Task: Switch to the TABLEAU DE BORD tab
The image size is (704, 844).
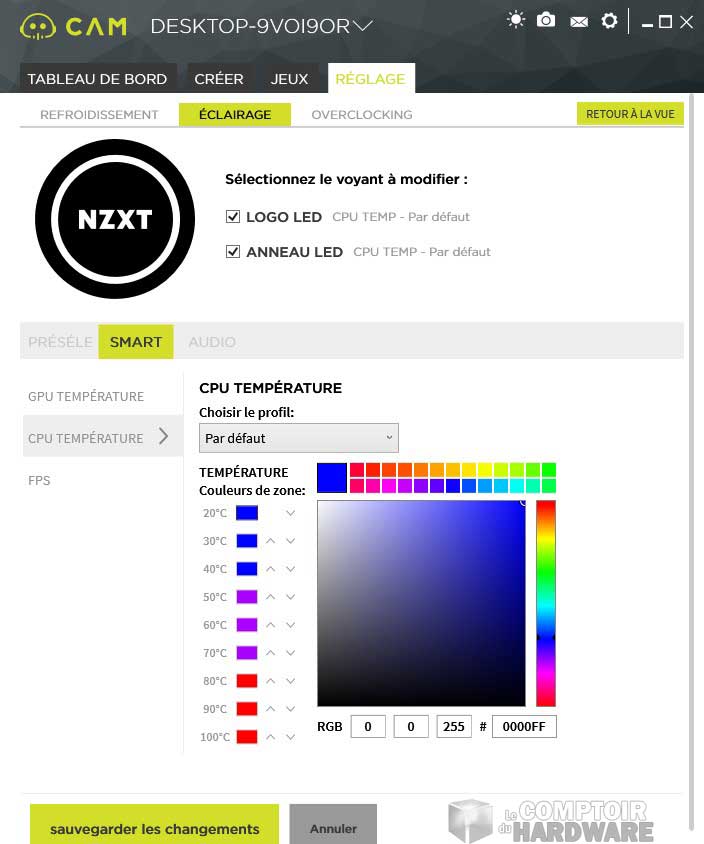Action: click(98, 79)
